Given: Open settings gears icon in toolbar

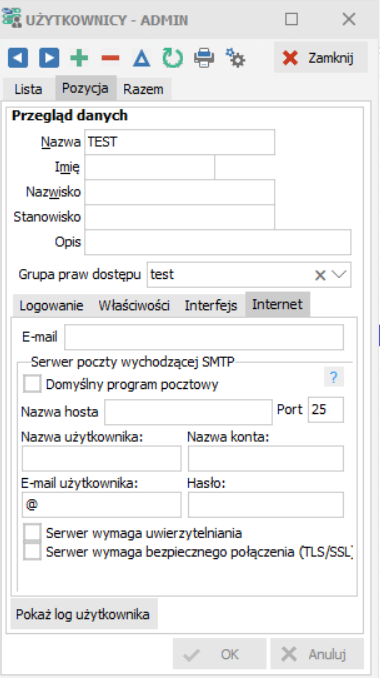Looking at the screenshot, I should [236, 58].
